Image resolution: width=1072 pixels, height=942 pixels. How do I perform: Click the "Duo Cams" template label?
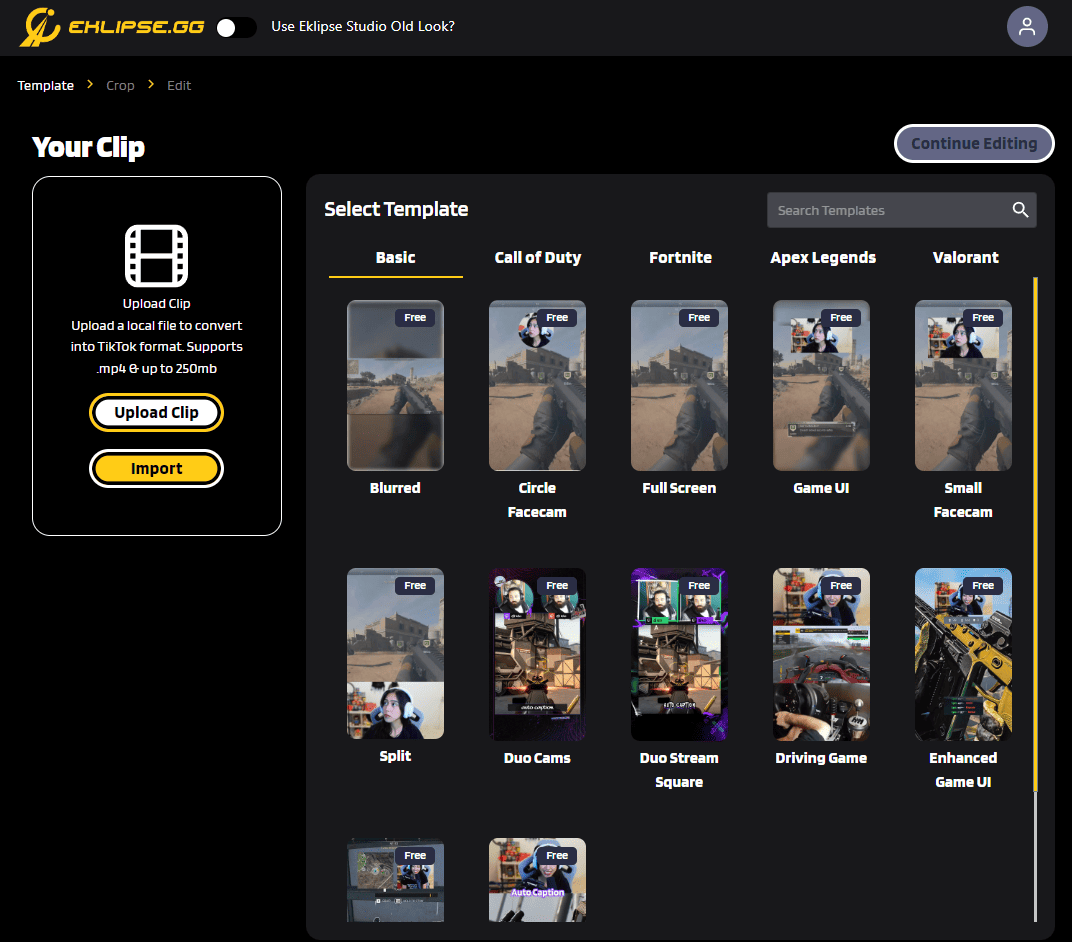pyautogui.click(x=537, y=758)
